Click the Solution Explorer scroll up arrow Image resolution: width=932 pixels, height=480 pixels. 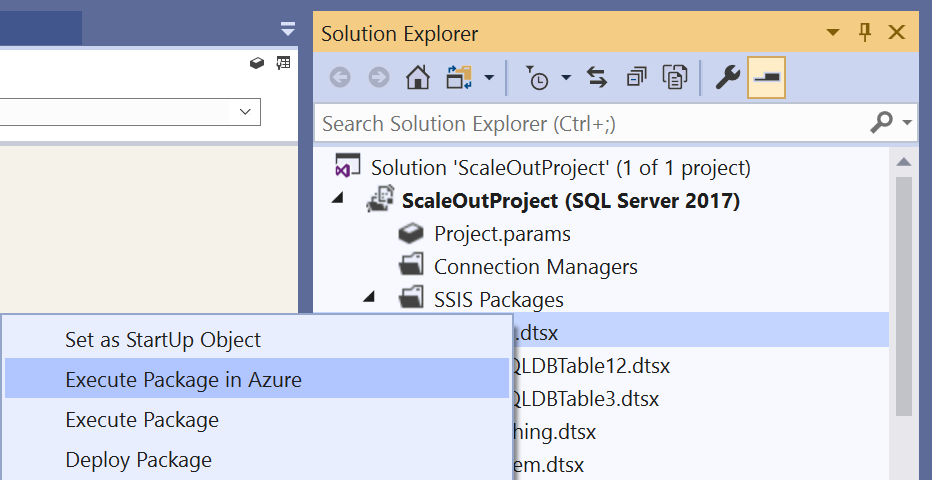tap(903, 162)
